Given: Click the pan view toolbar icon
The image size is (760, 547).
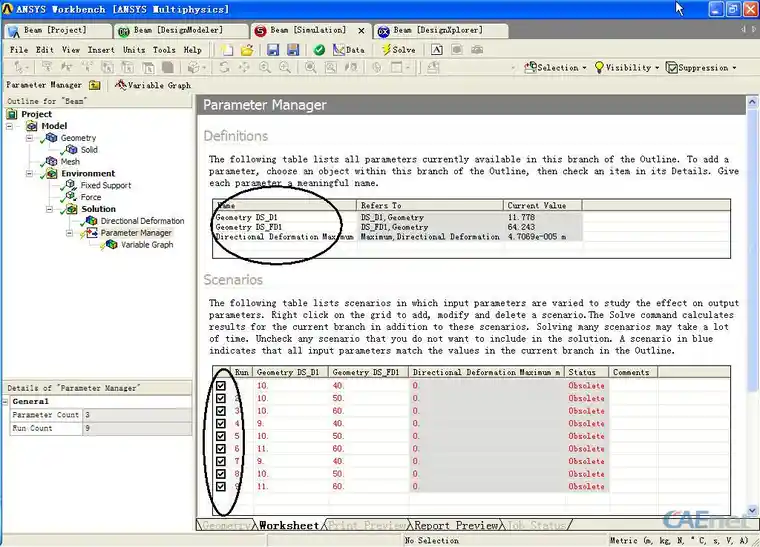Looking at the screenshot, I should pyautogui.click(x=244, y=67).
